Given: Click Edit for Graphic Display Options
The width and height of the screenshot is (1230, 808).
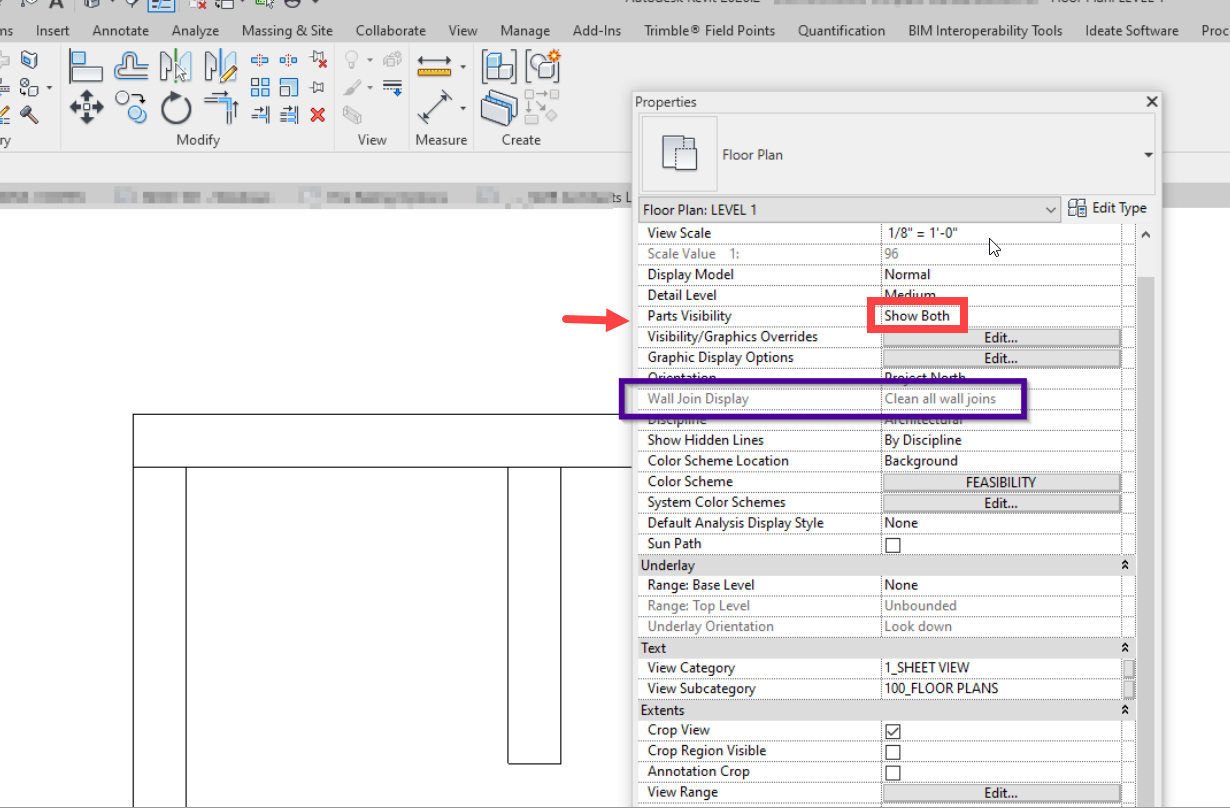Looking at the screenshot, I should tap(1001, 358).
